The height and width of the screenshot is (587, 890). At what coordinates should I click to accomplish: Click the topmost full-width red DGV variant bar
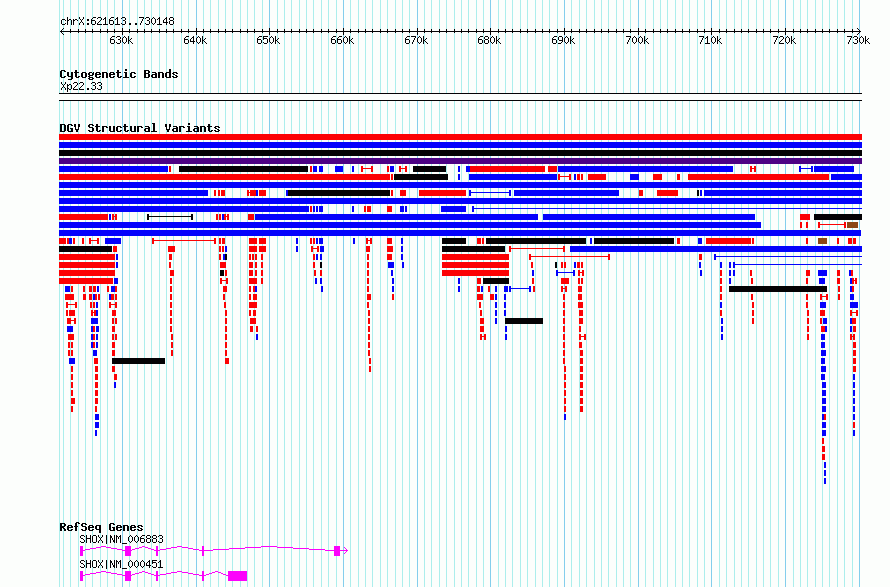(x=460, y=137)
